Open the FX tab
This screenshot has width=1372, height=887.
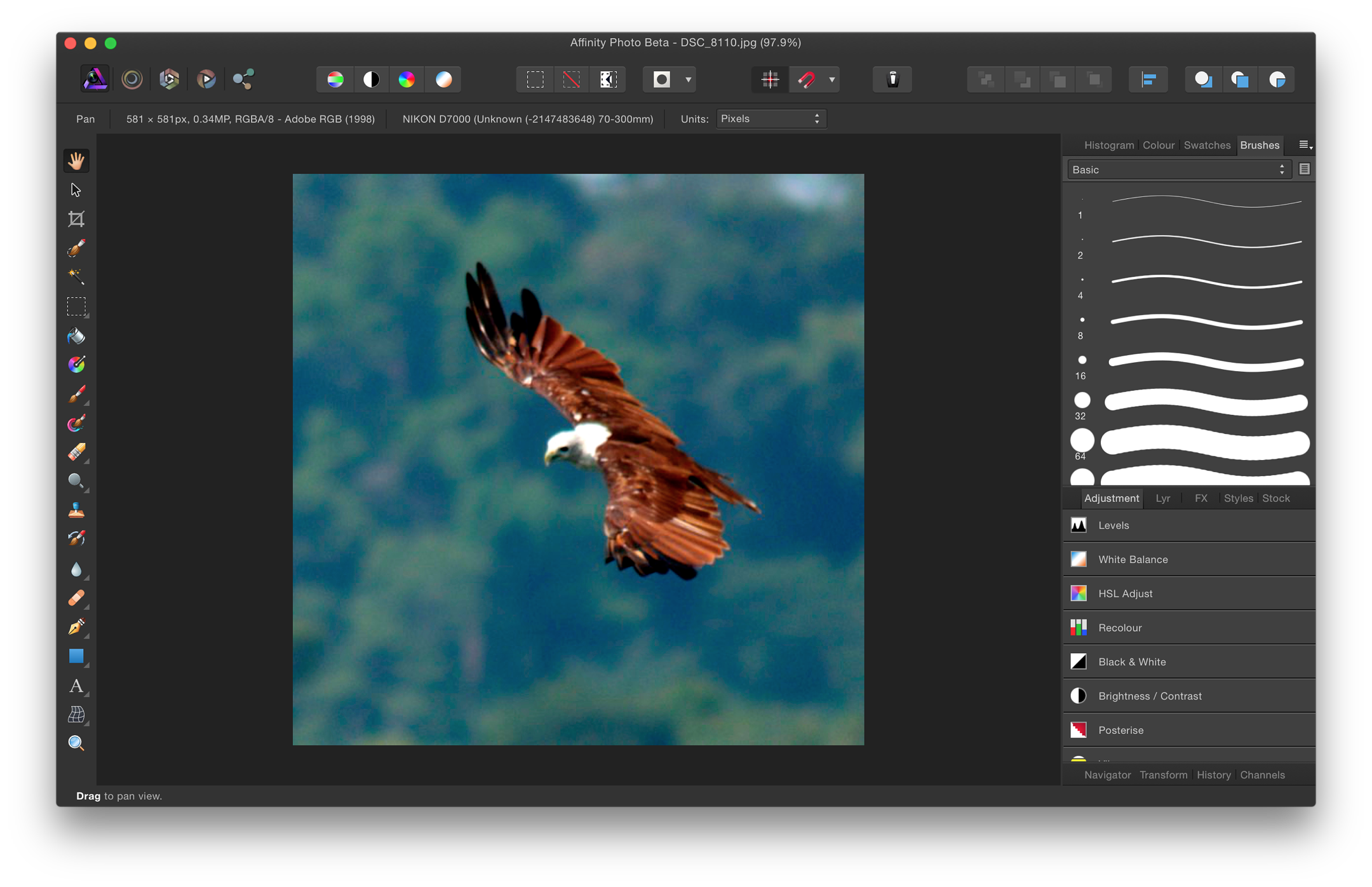[x=1200, y=498]
